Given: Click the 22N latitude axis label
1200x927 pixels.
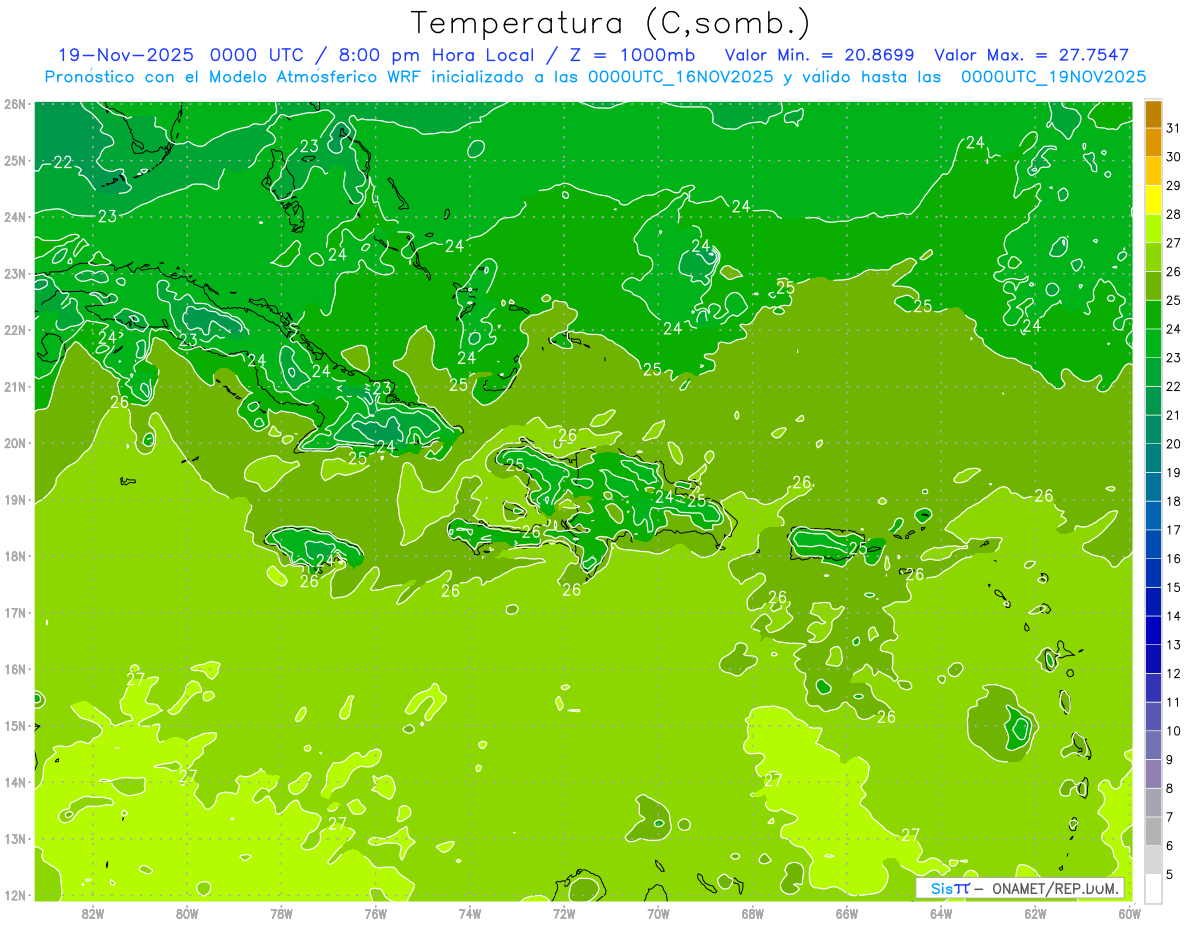Looking at the screenshot, I should [x=14, y=330].
